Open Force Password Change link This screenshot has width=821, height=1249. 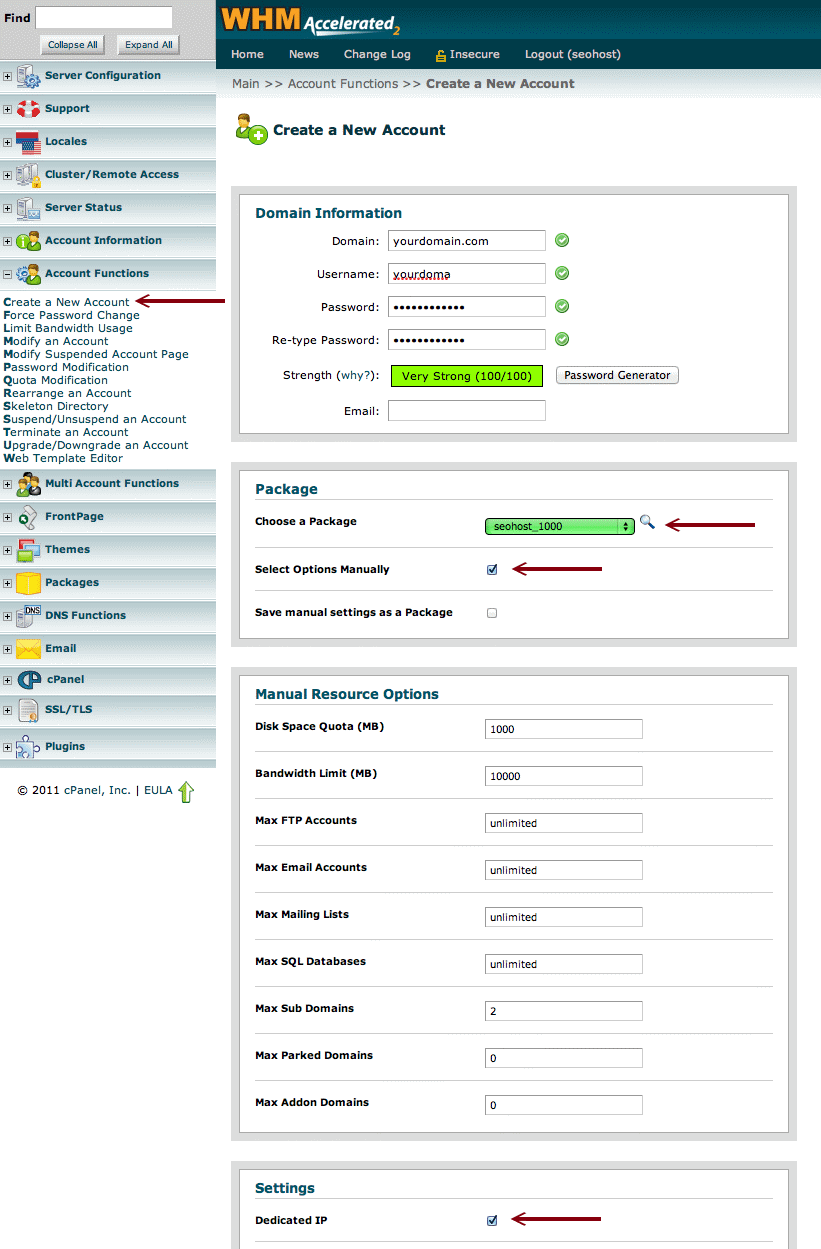click(72, 315)
